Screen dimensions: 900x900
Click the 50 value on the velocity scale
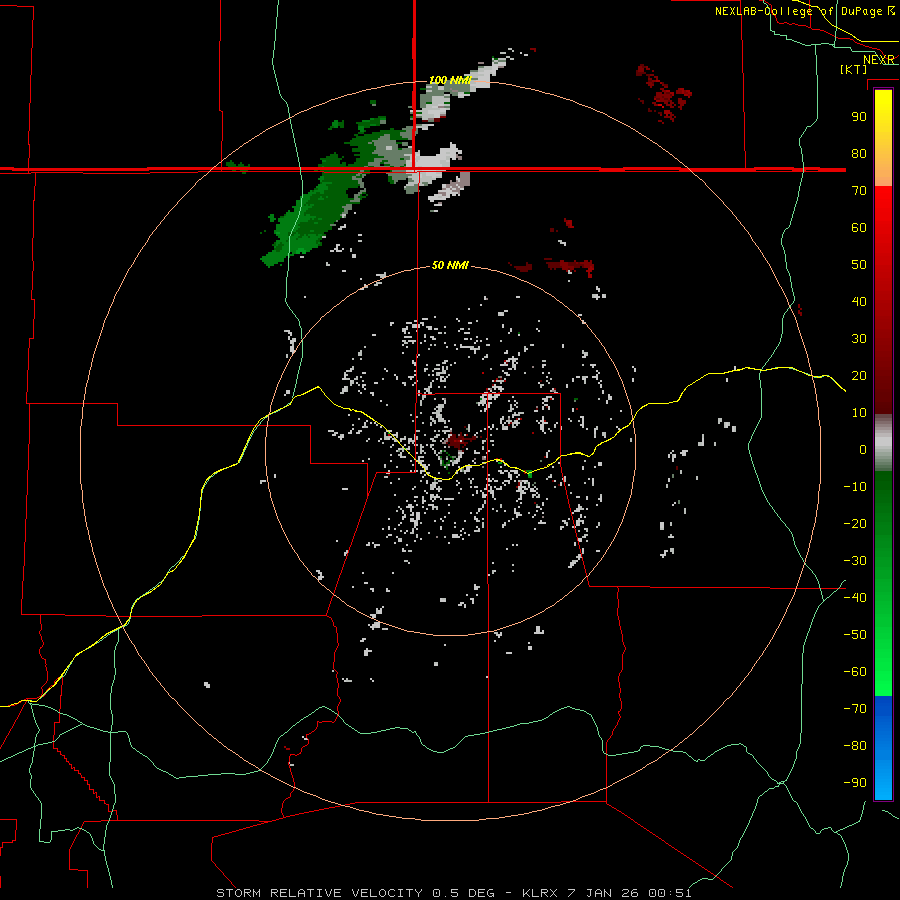pyautogui.click(x=859, y=265)
